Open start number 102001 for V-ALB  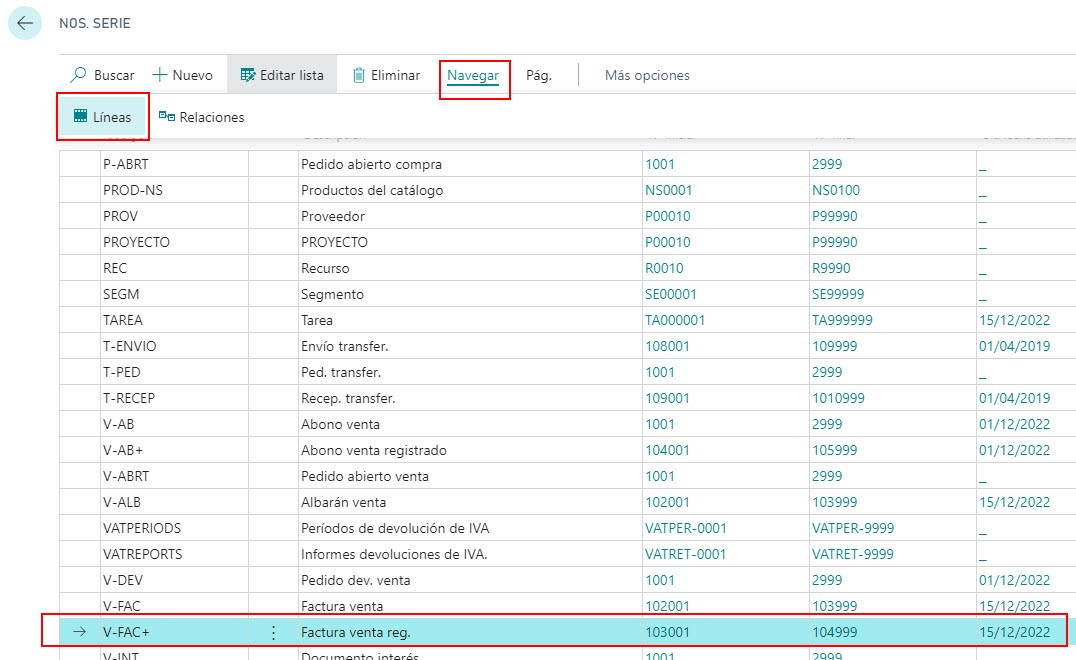667,502
